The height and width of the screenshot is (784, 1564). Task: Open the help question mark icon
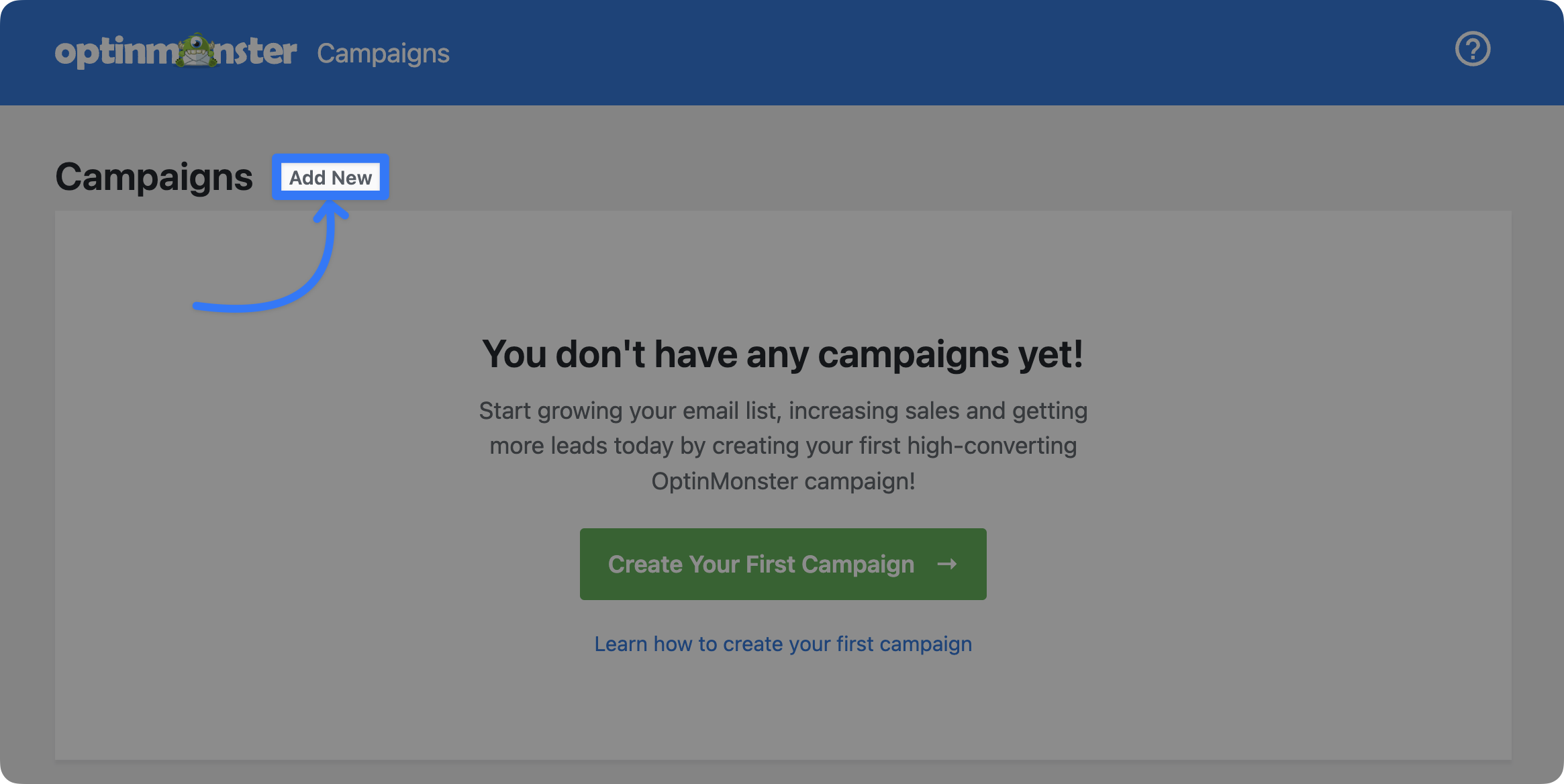[1472, 50]
